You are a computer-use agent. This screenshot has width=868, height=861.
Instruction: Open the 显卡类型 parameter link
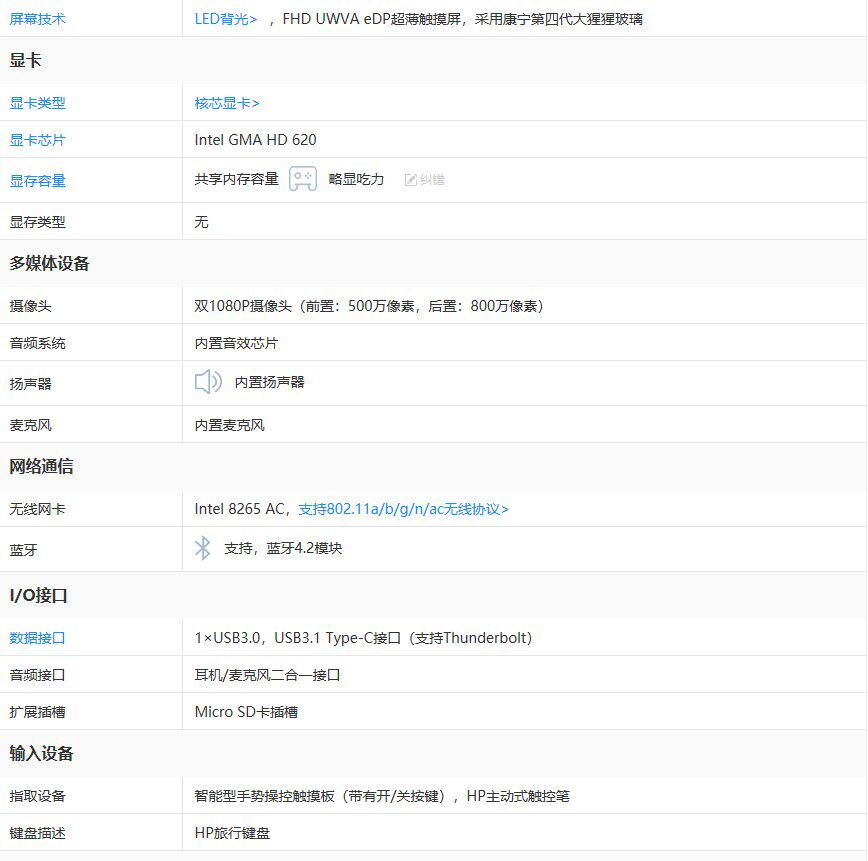coord(37,103)
